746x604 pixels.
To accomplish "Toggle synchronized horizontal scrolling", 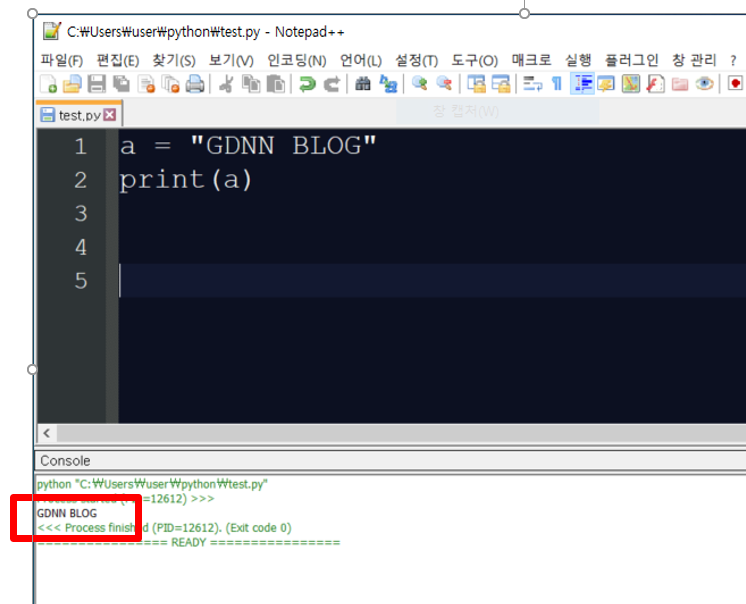I will 501,84.
